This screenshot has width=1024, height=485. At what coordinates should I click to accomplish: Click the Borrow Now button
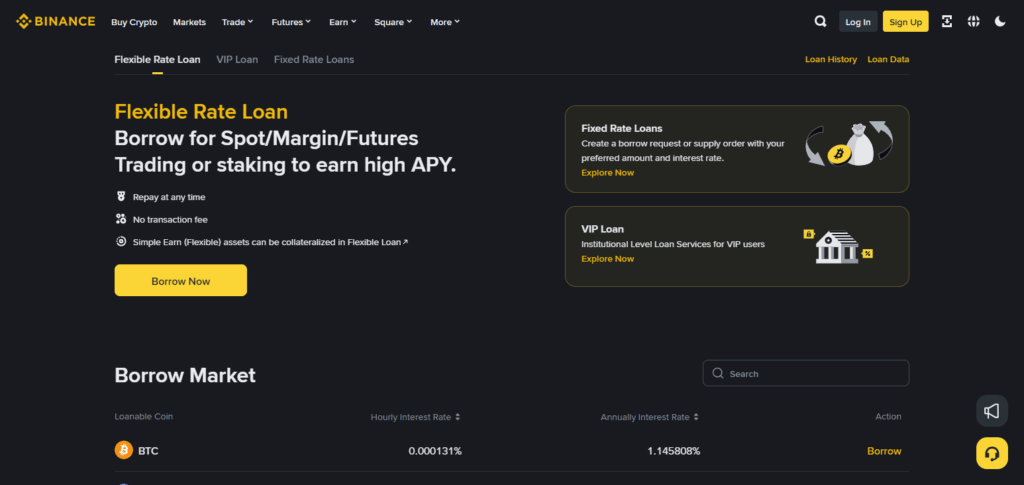(181, 281)
